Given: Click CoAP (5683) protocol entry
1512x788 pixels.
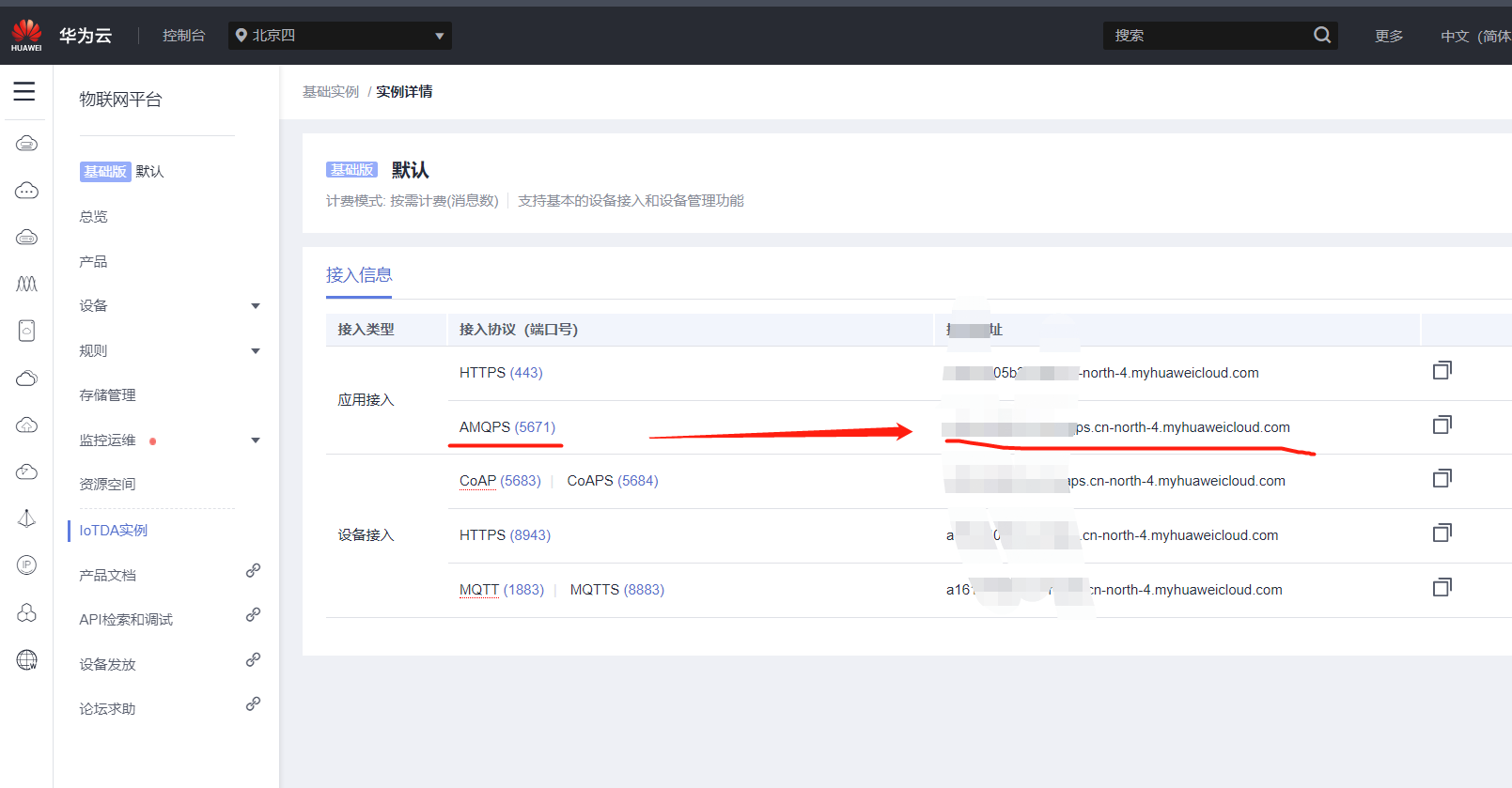Looking at the screenshot, I should tap(500, 481).
